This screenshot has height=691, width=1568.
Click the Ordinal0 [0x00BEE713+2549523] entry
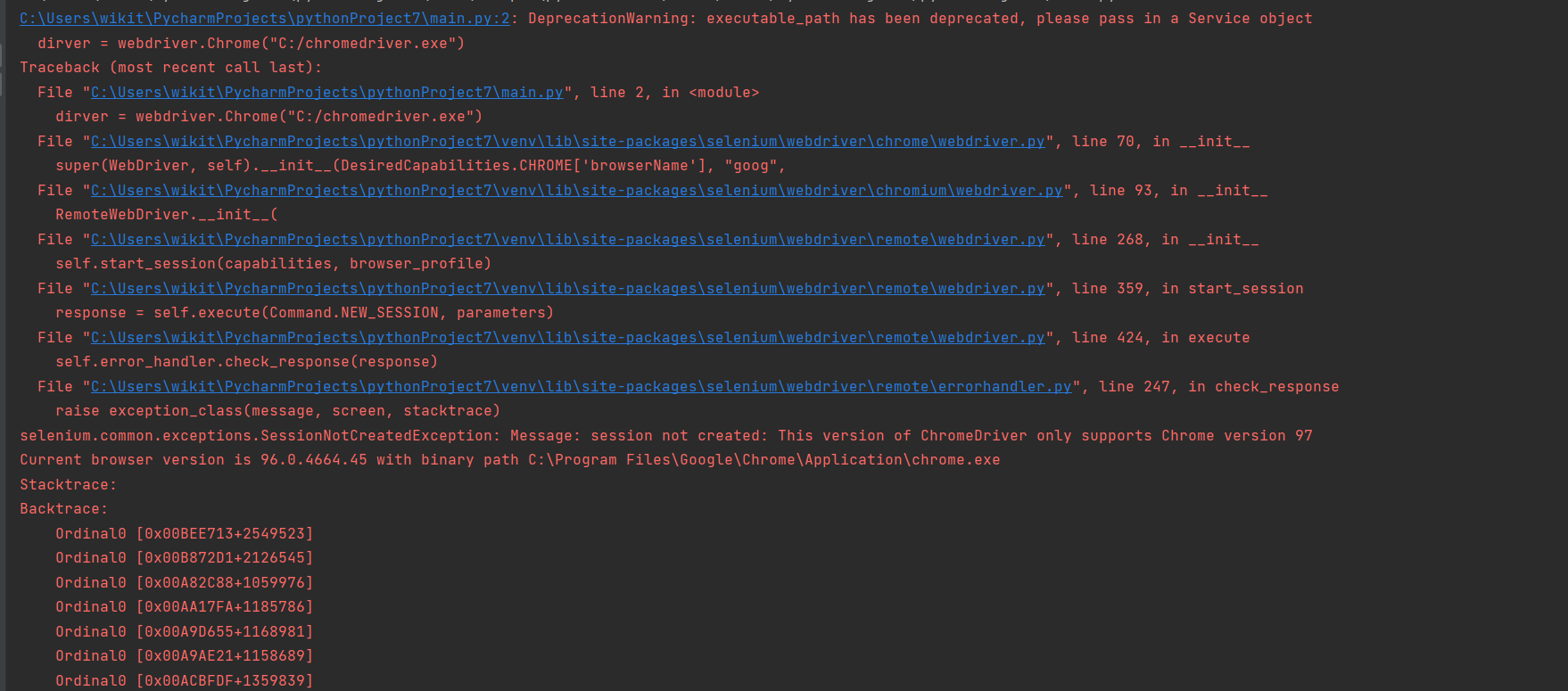tap(184, 534)
